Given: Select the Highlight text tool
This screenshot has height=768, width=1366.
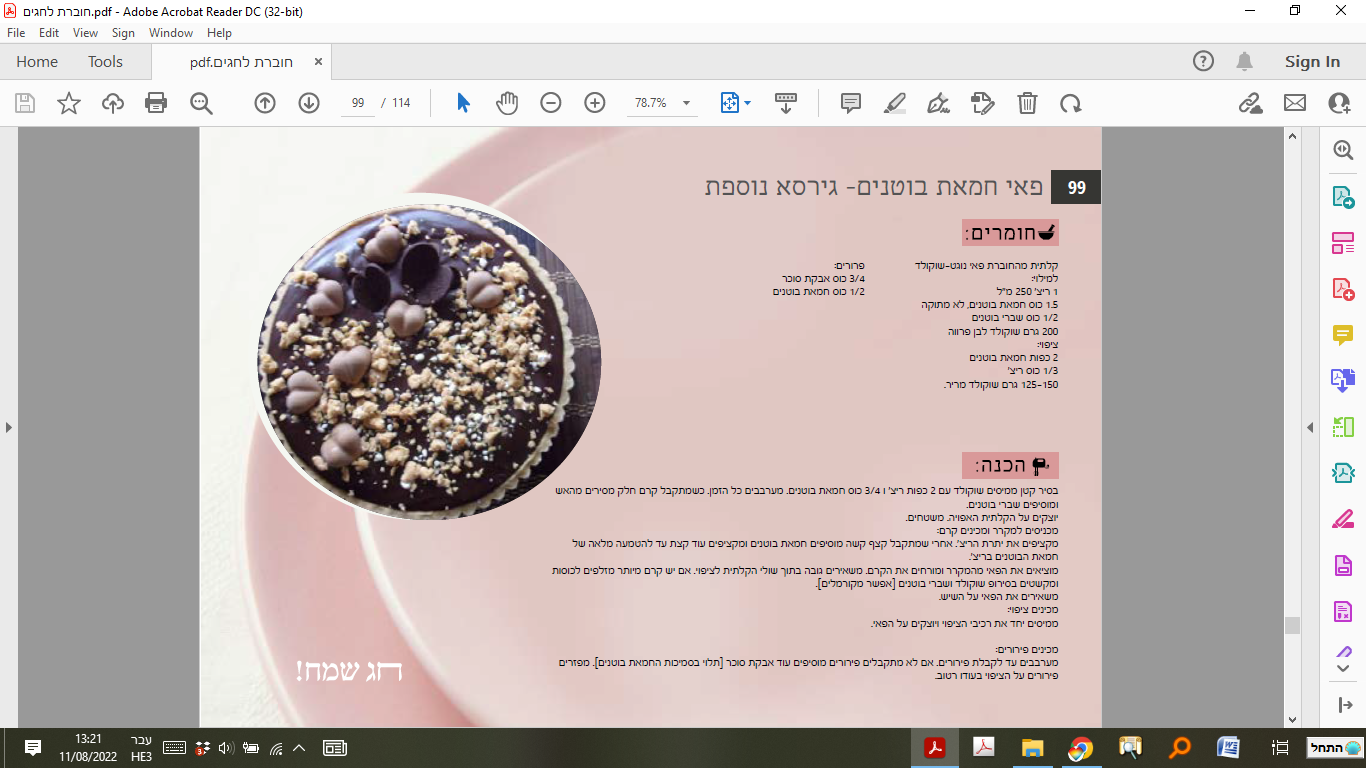Looking at the screenshot, I should 895,103.
